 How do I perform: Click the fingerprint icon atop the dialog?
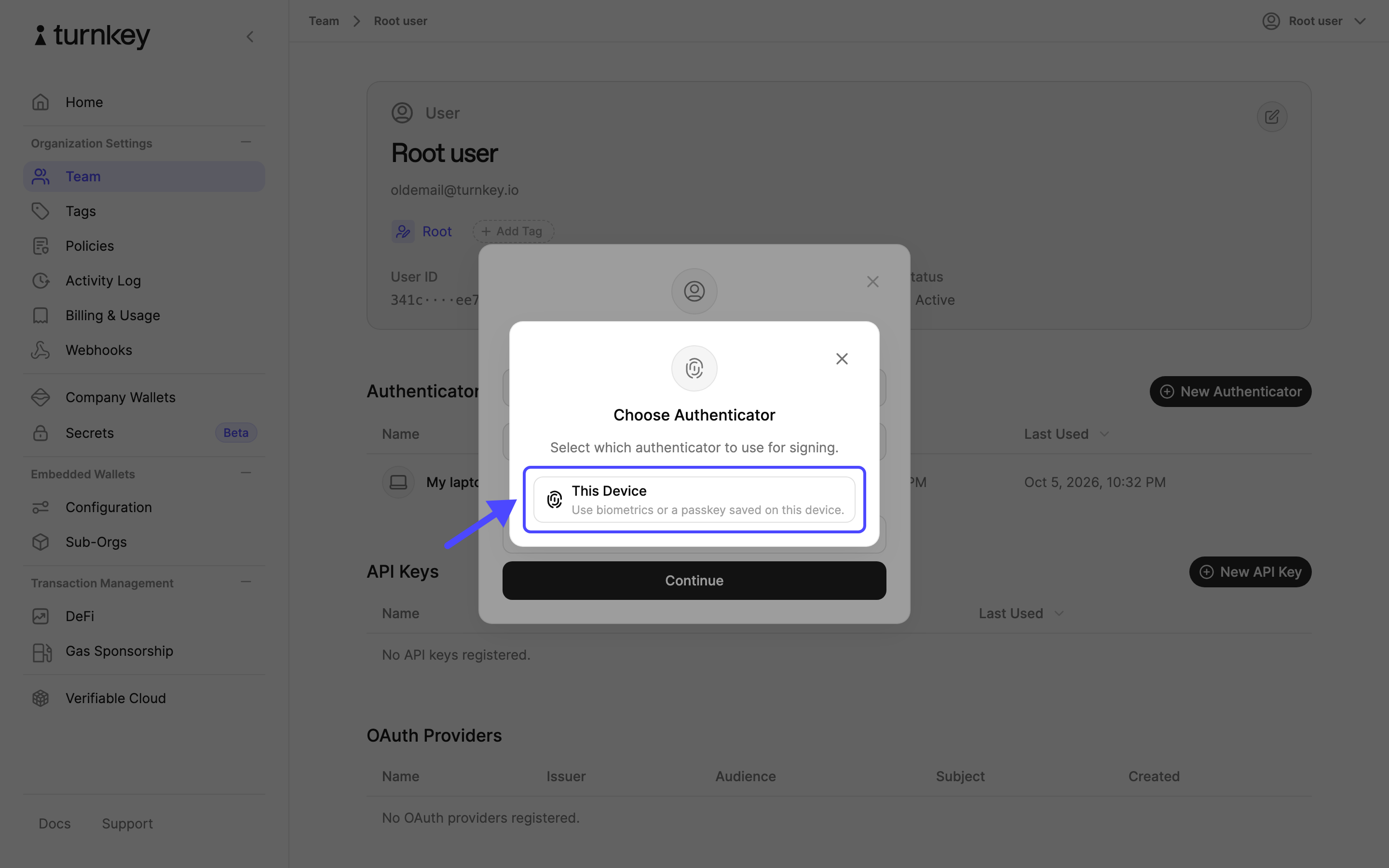click(694, 368)
